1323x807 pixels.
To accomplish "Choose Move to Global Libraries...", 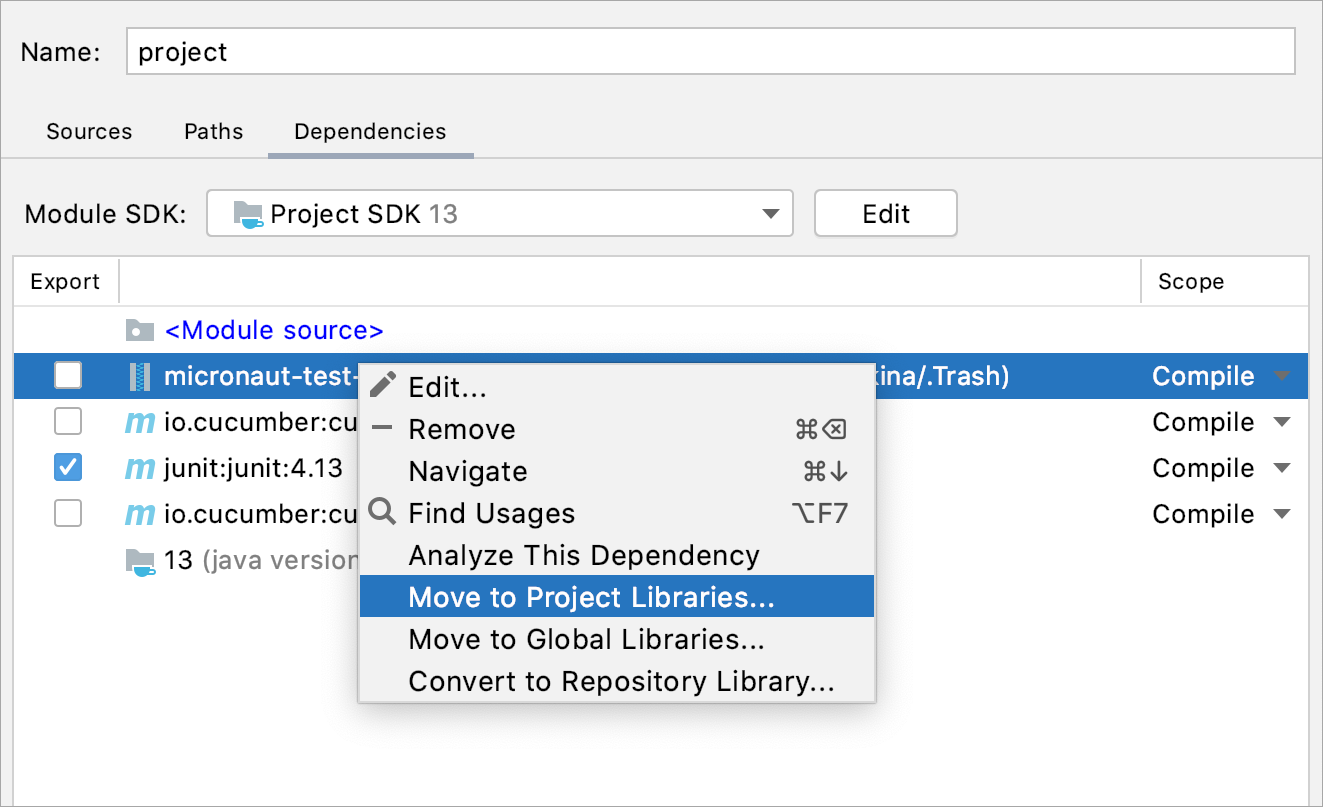I will (617, 639).
